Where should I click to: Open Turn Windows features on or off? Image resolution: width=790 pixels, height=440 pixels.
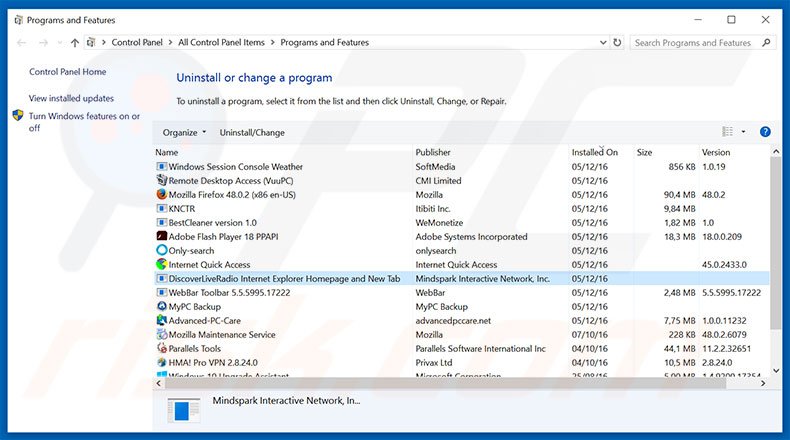point(84,122)
